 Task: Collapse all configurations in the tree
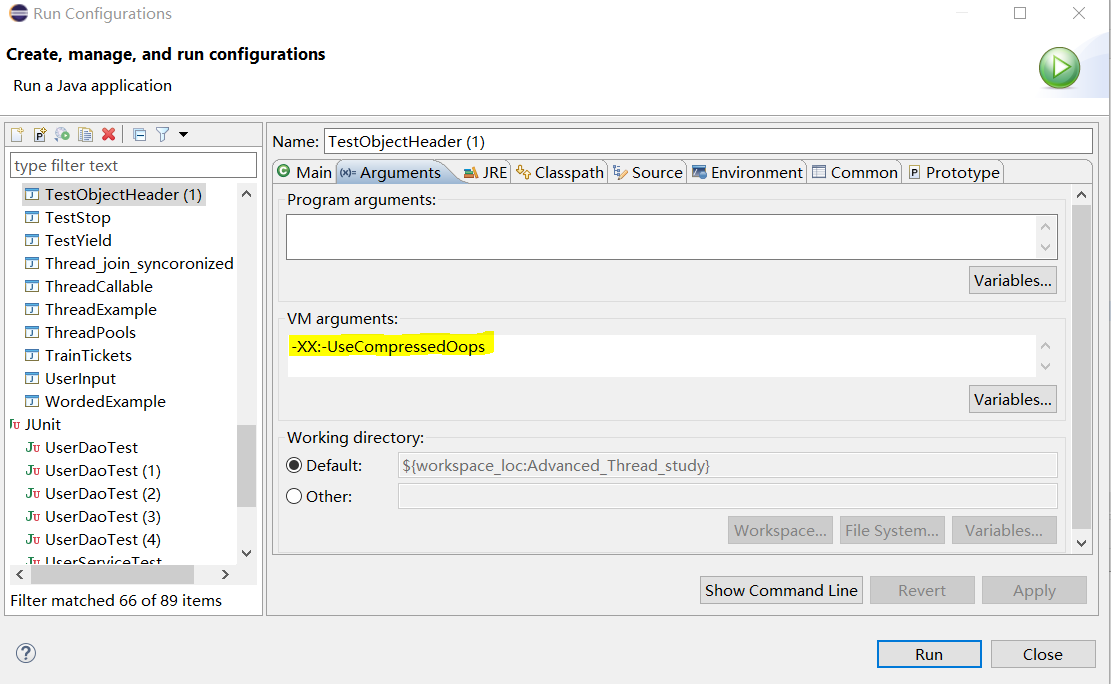coord(140,134)
